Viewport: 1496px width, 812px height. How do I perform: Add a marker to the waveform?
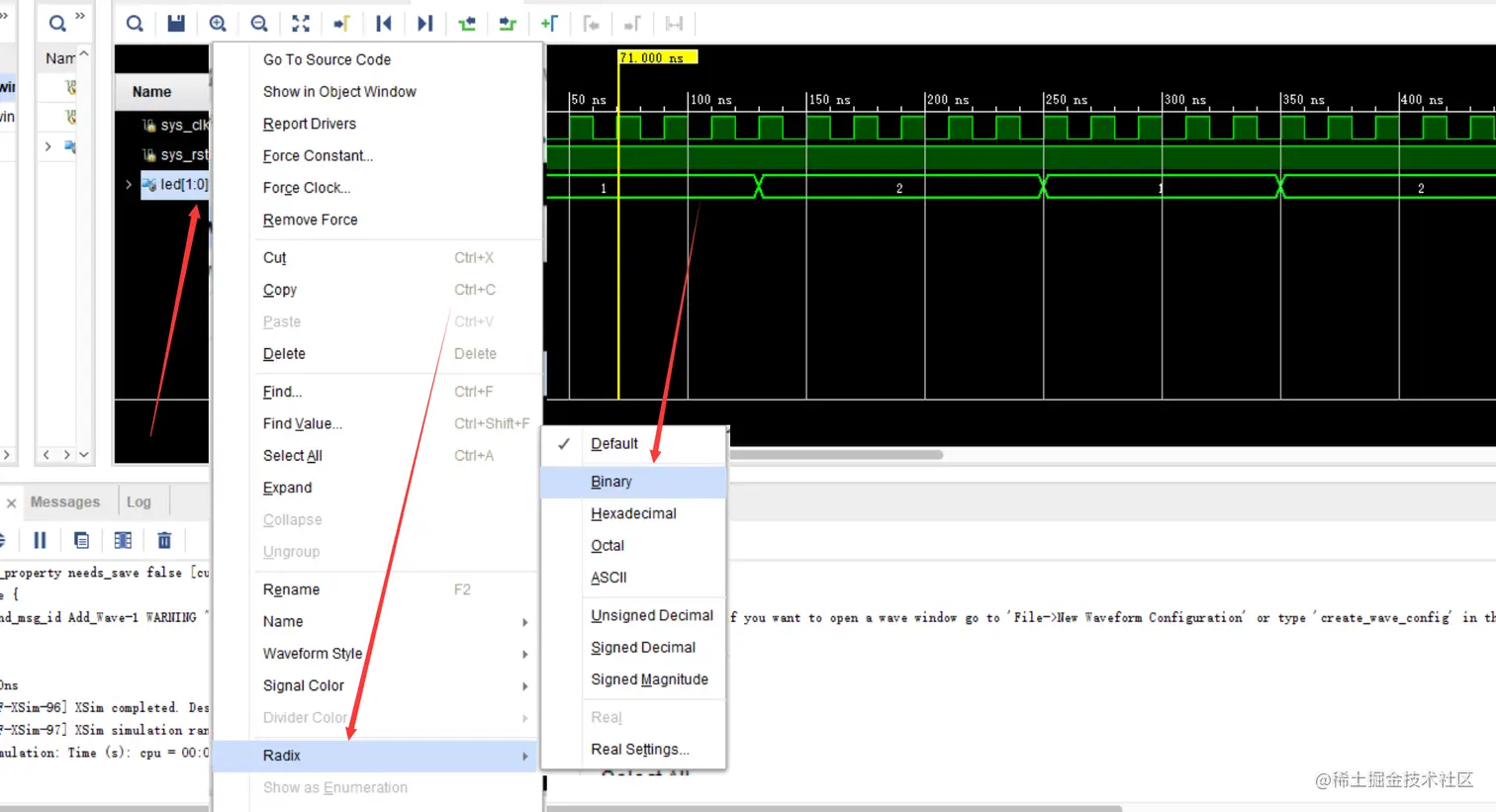point(549,24)
